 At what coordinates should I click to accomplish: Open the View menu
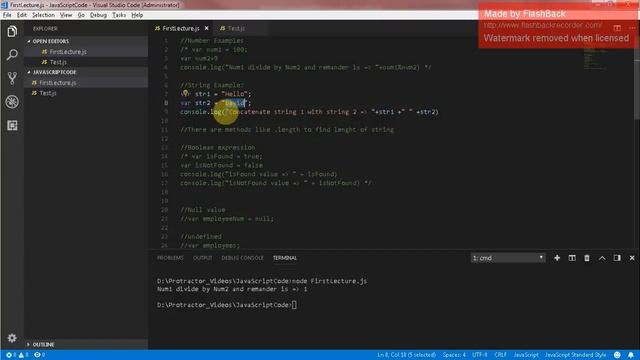coord(66,15)
